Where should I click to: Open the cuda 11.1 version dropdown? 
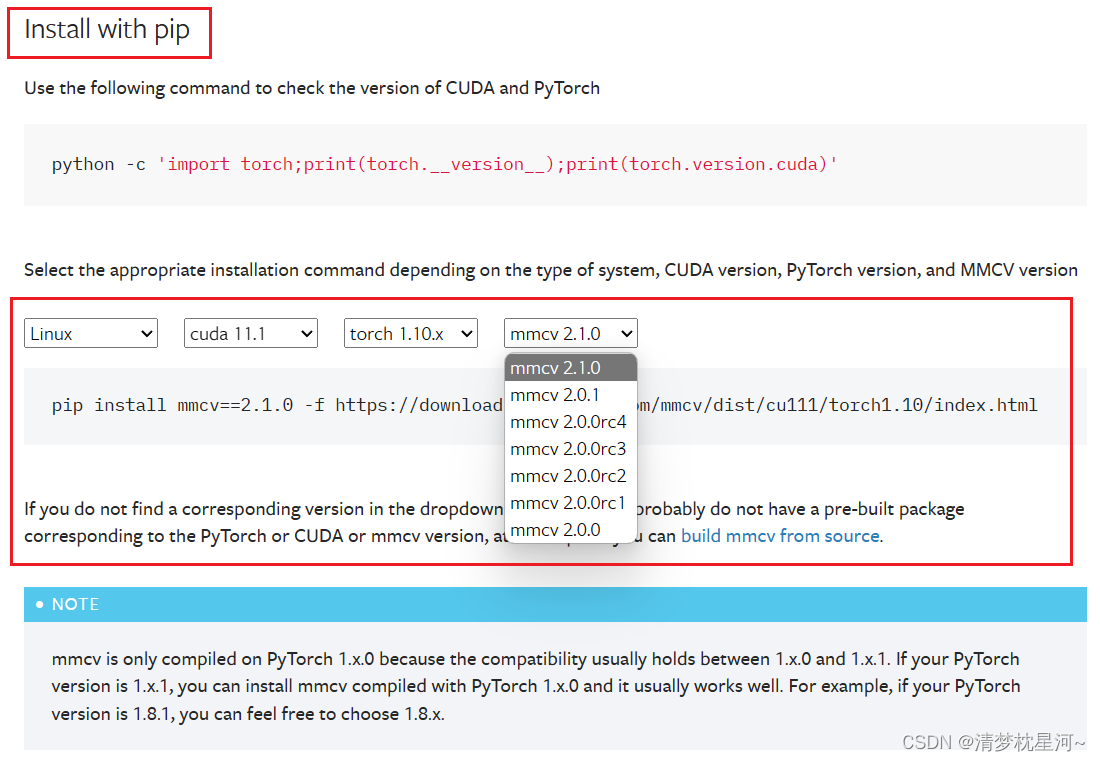[250, 333]
